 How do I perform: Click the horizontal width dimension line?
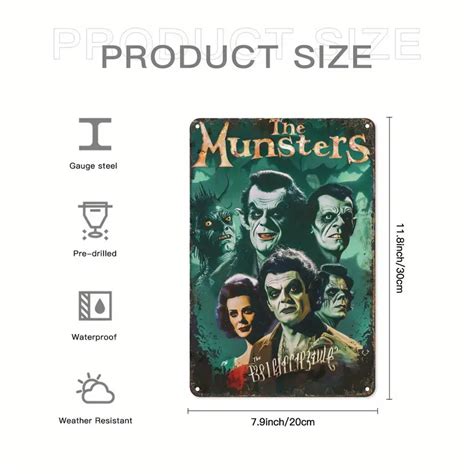(x=283, y=411)
